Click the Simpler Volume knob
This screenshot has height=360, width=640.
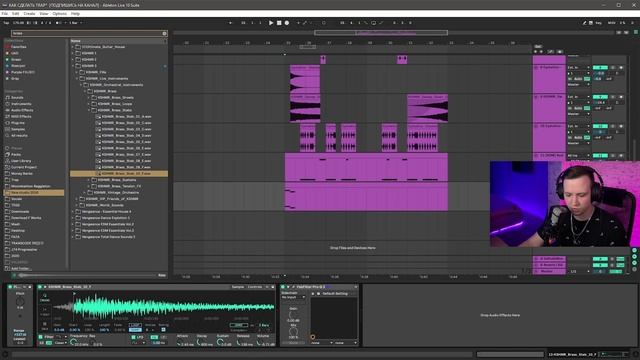click(260, 342)
